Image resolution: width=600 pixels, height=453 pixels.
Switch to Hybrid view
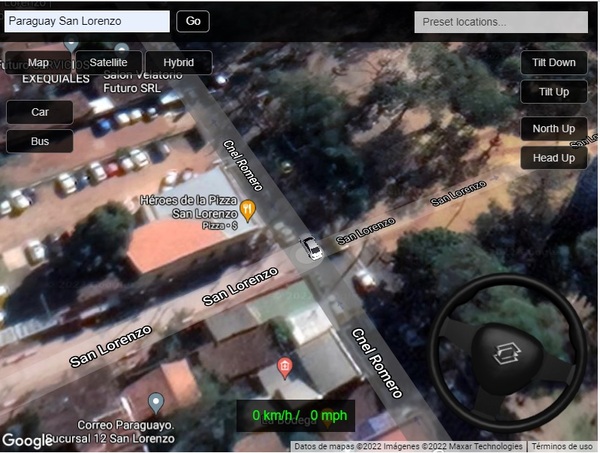coord(179,62)
